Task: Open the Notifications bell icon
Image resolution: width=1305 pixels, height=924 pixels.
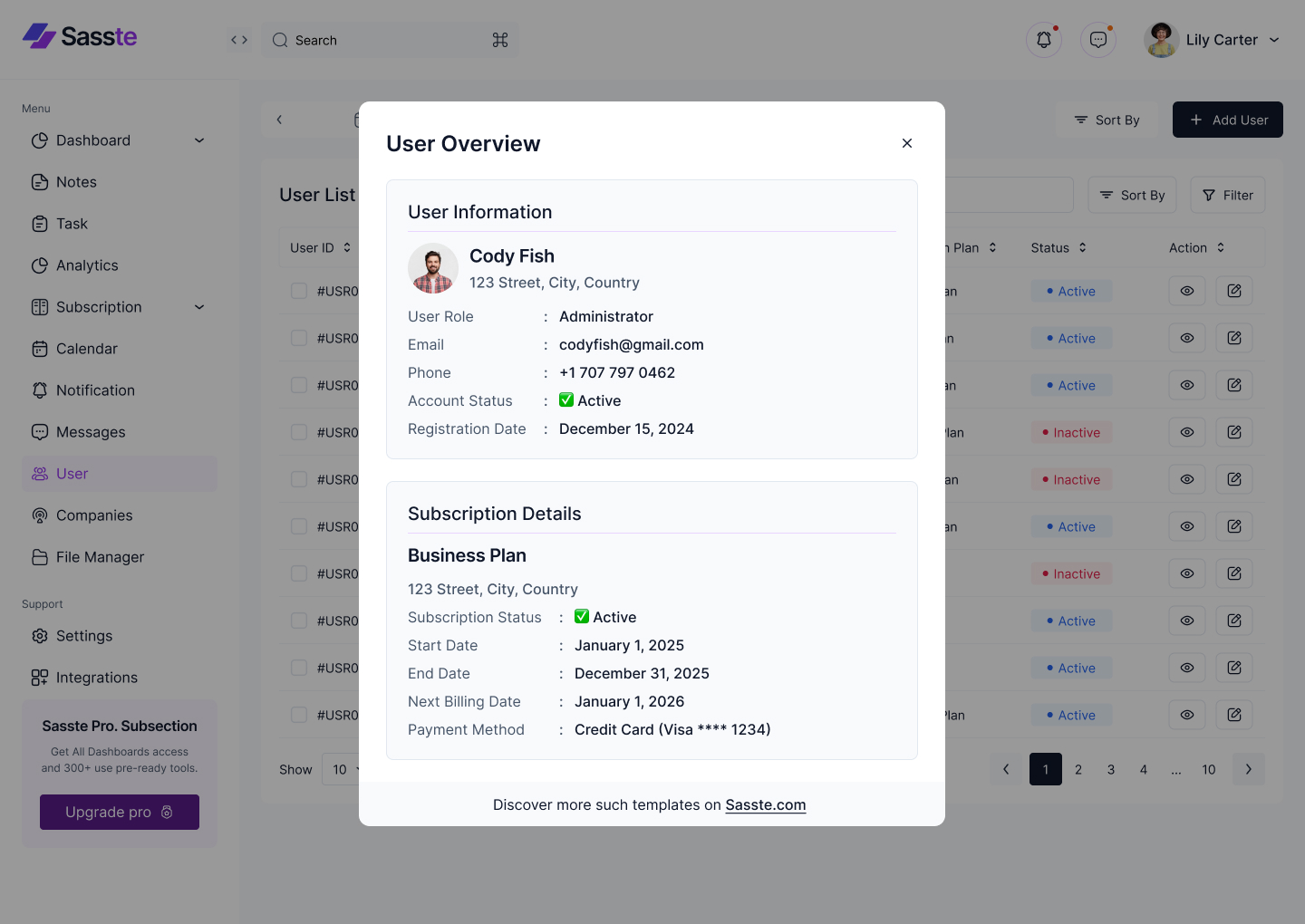Action: pos(1043,39)
